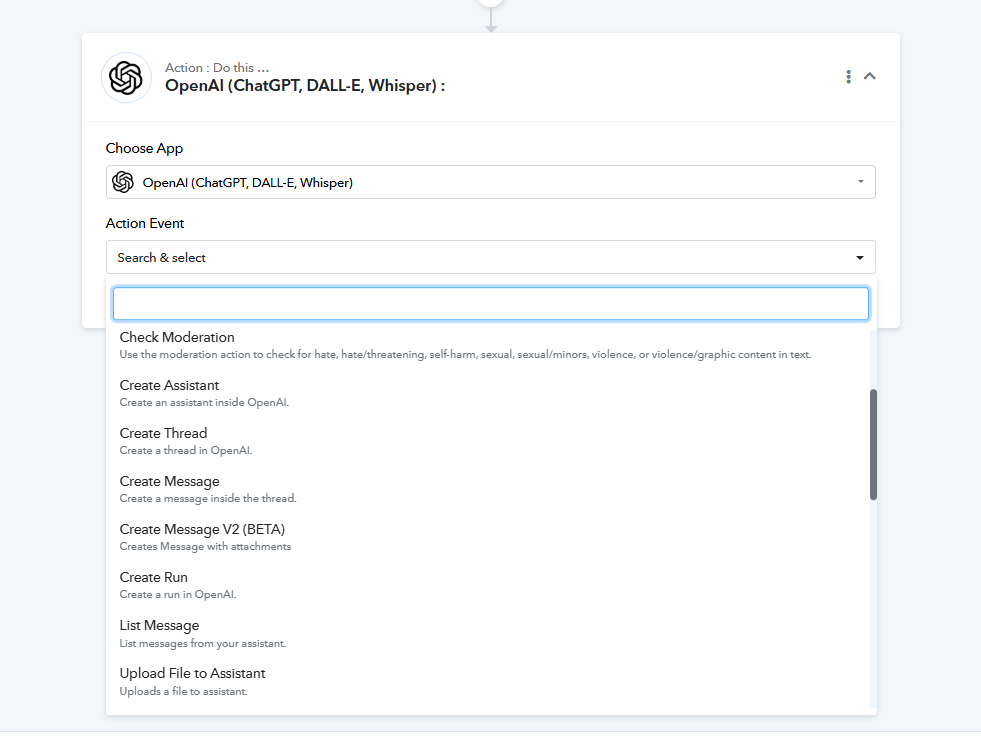The height and width of the screenshot is (743, 981).
Task: Select Create Message V2 (BETA) action
Action: pos(488,537)
